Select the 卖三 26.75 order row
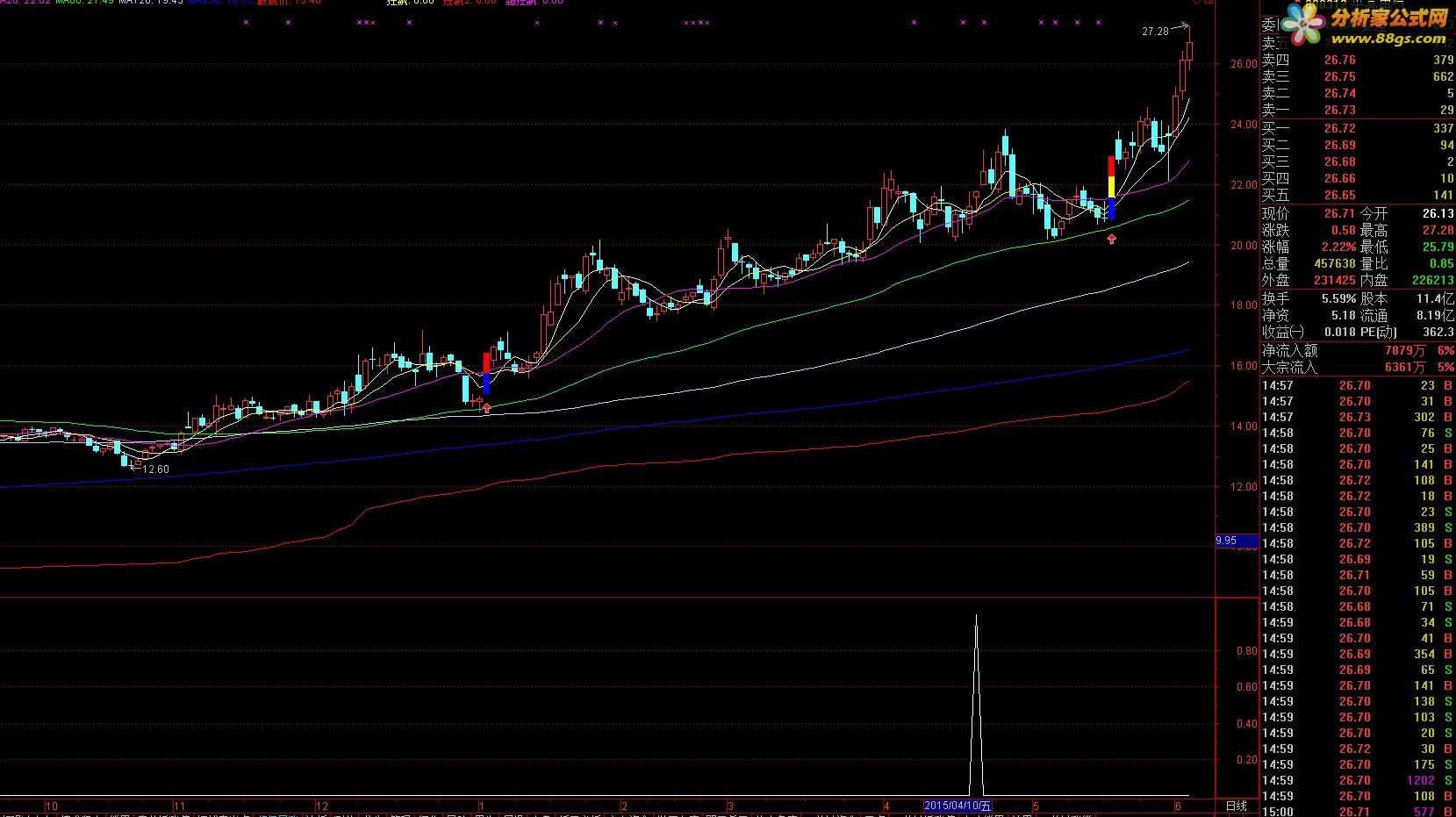Screen dimensions: 1456x817 1358,76
